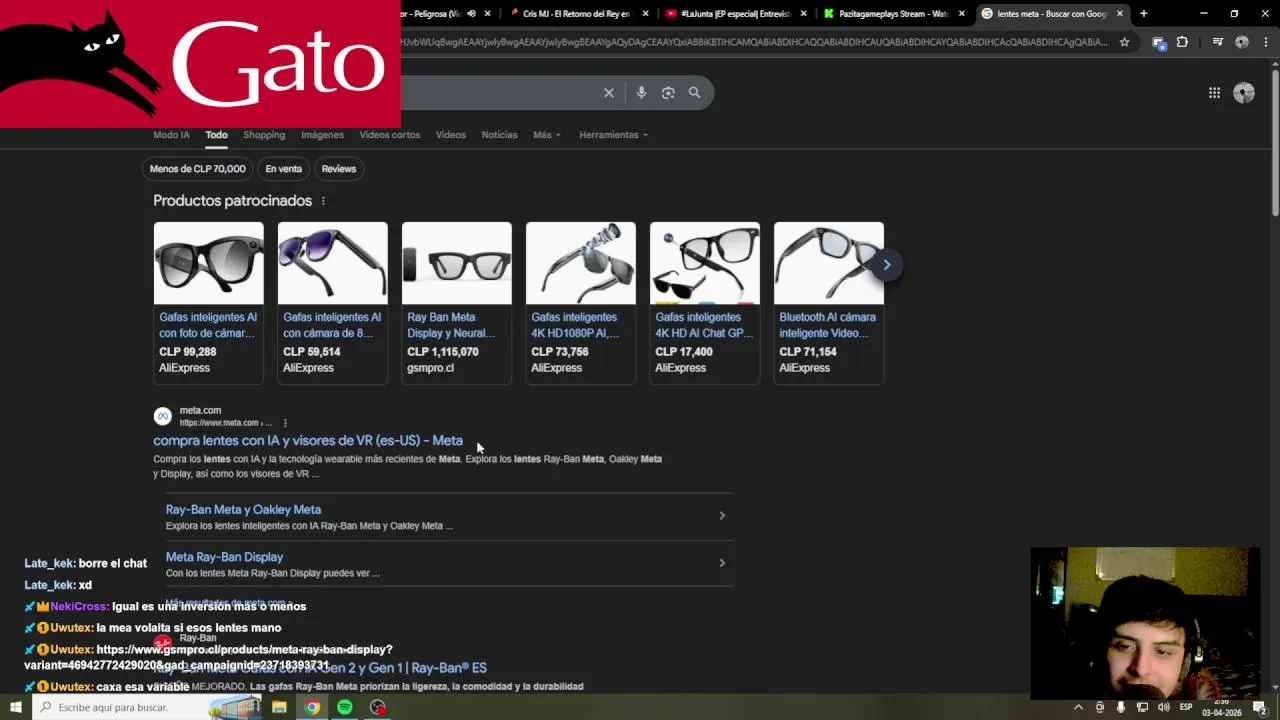1280x720 pixels.
Task: Open a new browser tab
Action: pyautogui.click(x=1143, y=14)
